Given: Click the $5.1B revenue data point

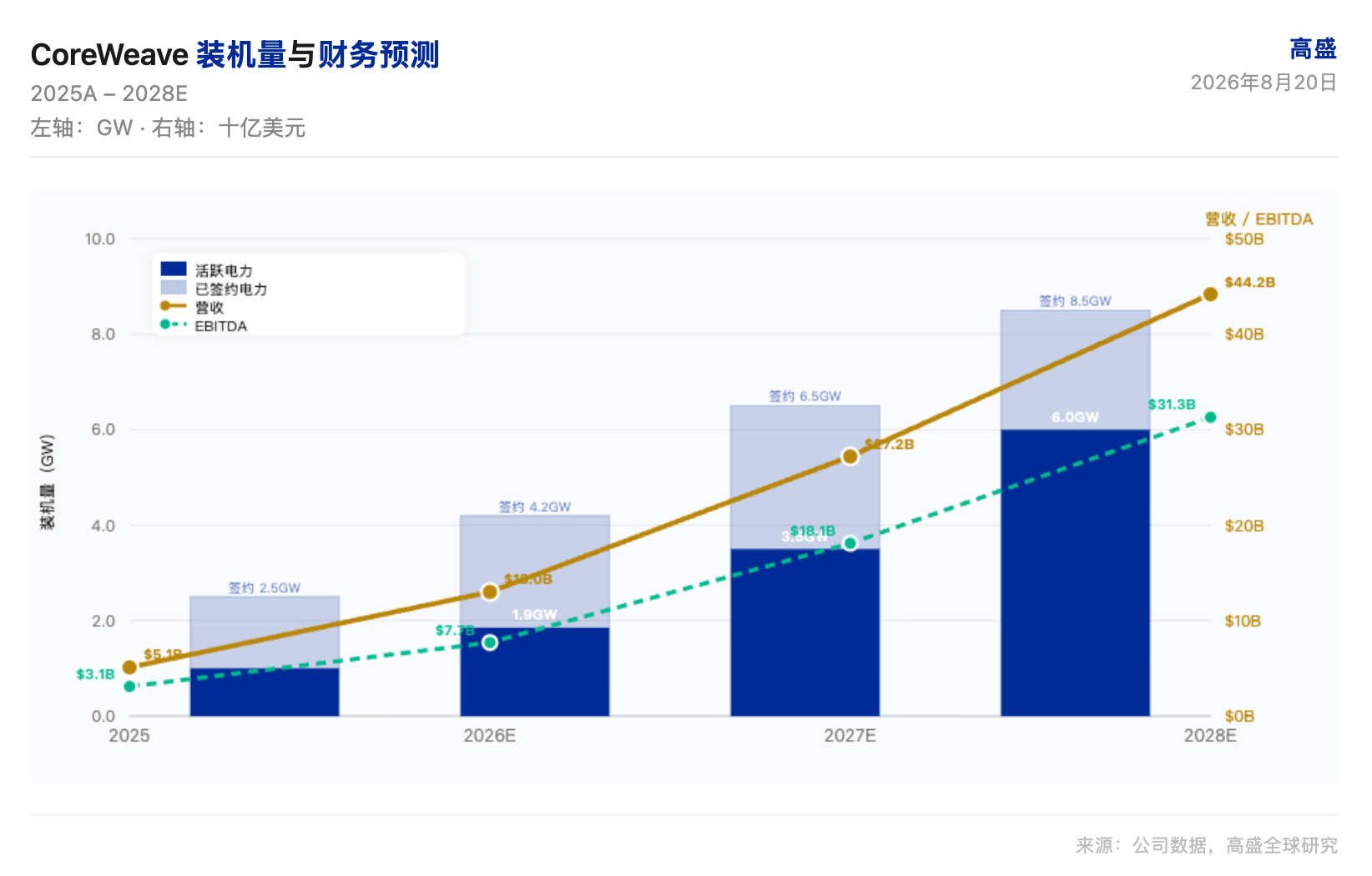Looking at the screenshot, I should click(129, 667).
